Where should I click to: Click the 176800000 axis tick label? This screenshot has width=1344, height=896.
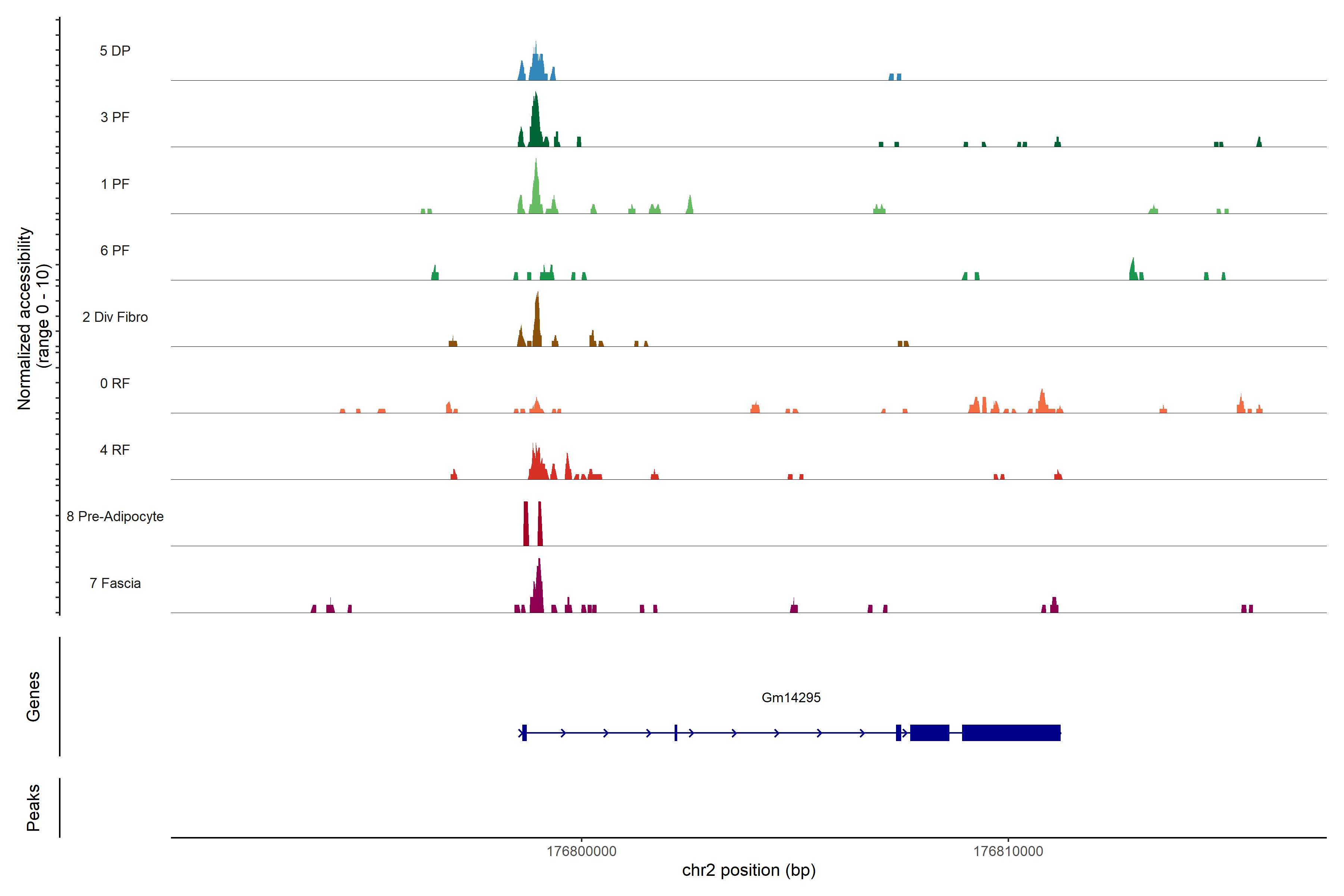point(581,851)
